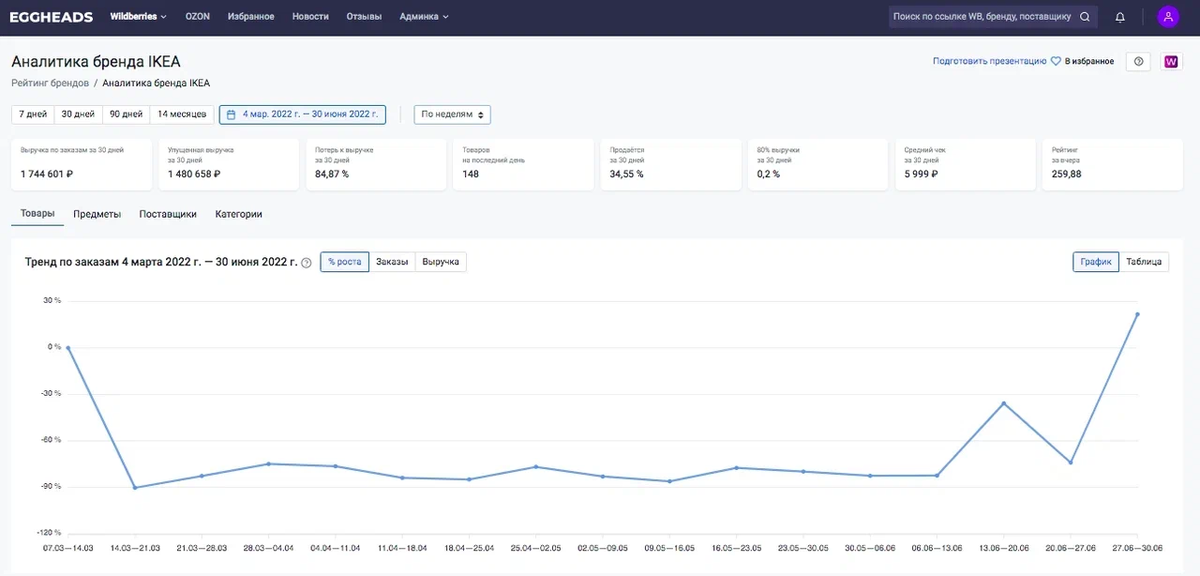Switch to the Категории tab

[238, 214]
